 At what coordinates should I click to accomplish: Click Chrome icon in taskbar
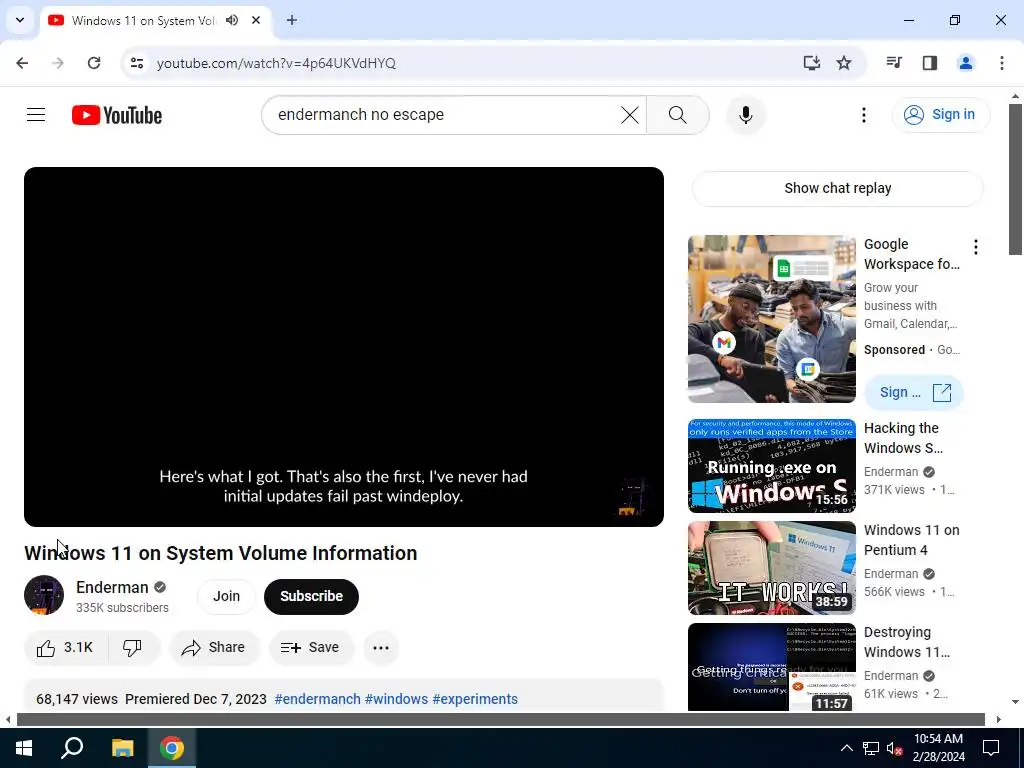172,748
